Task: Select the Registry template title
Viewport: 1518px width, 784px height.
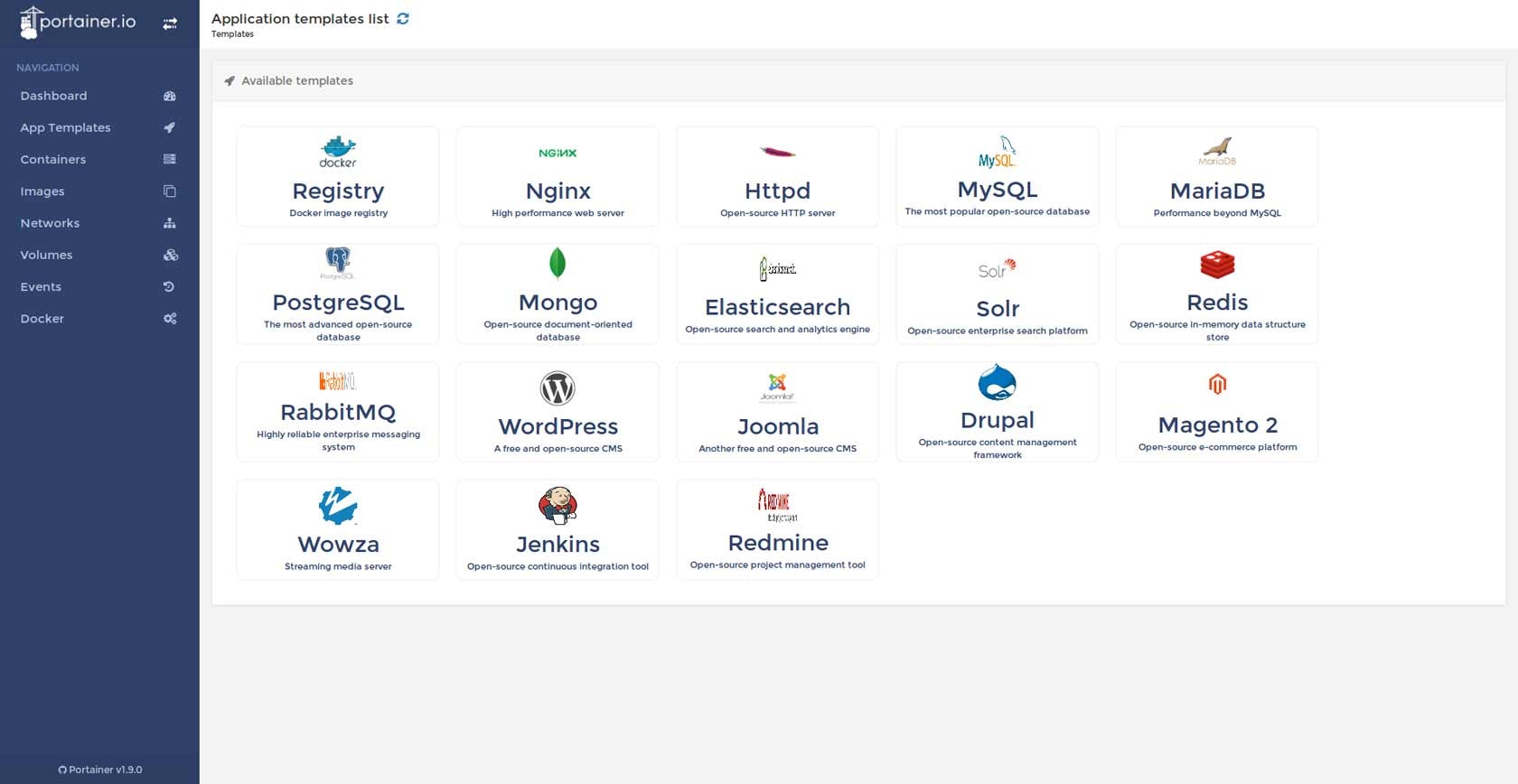Action: pyautogui.click(x=338, y=191)
